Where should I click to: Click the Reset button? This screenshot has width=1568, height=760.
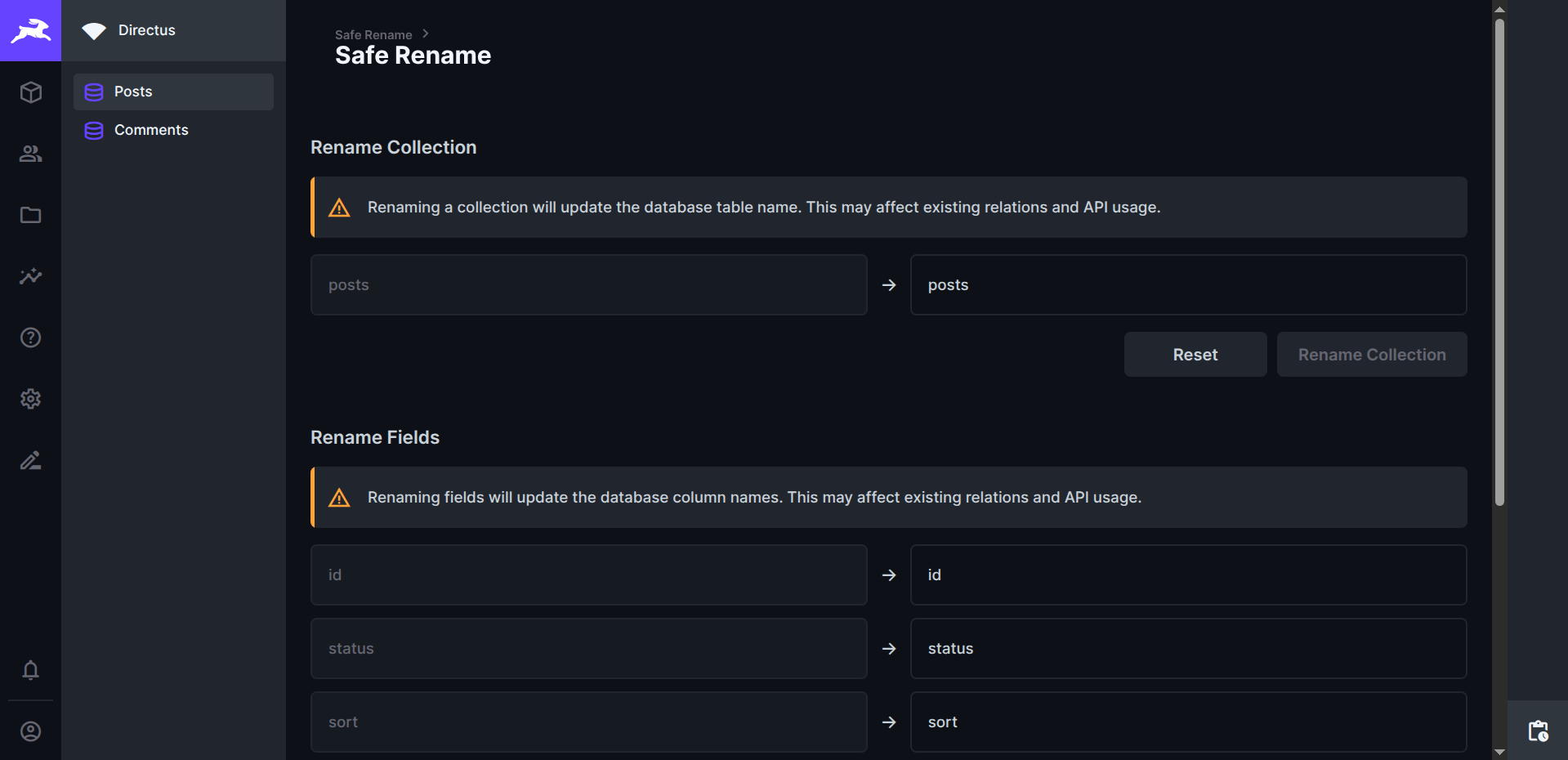click(1195, 355)
